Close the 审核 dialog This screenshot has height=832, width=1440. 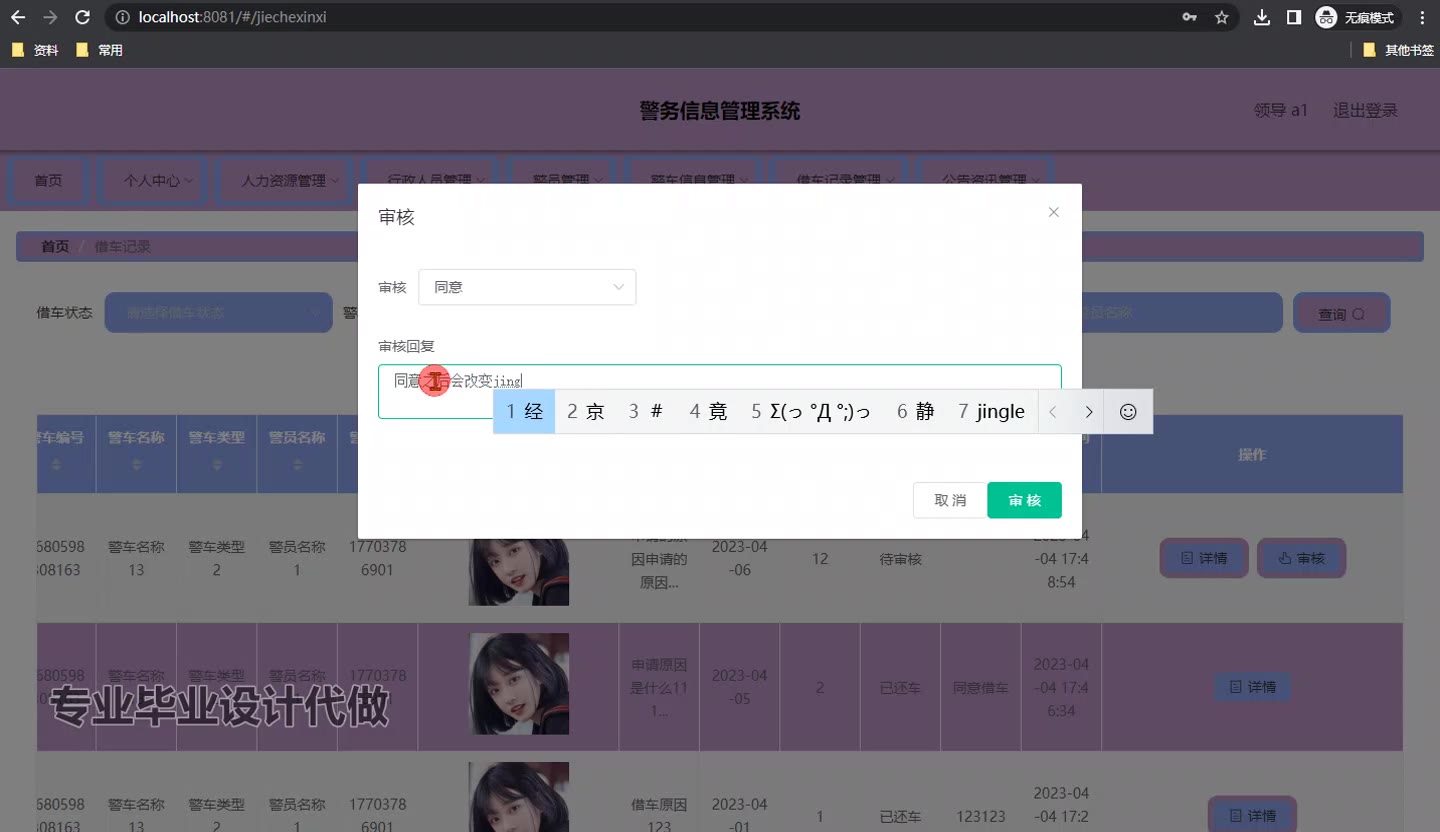pos(1053,212)
